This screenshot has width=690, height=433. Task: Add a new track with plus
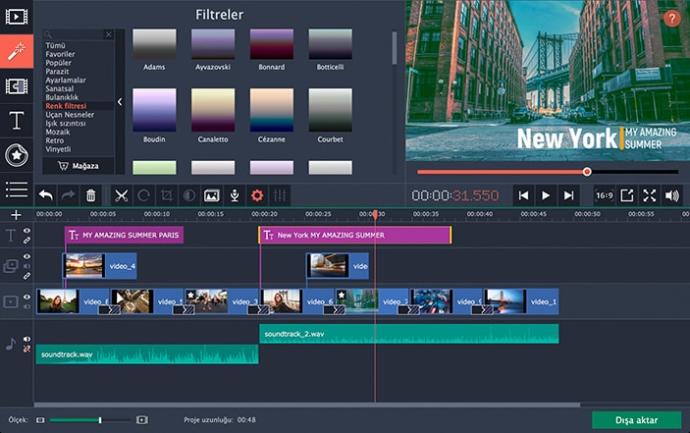point(16,215)
